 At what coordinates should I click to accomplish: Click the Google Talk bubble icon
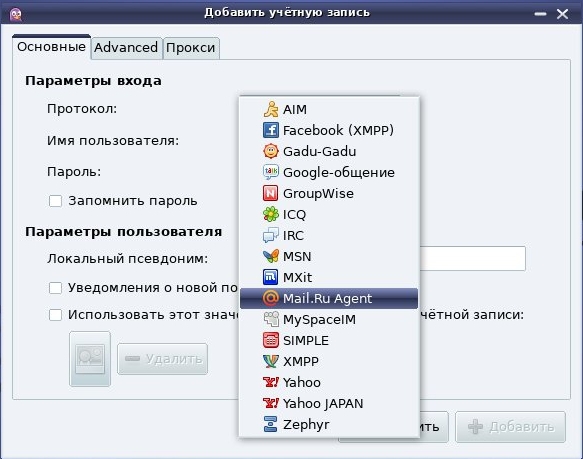tap(271, 172)
